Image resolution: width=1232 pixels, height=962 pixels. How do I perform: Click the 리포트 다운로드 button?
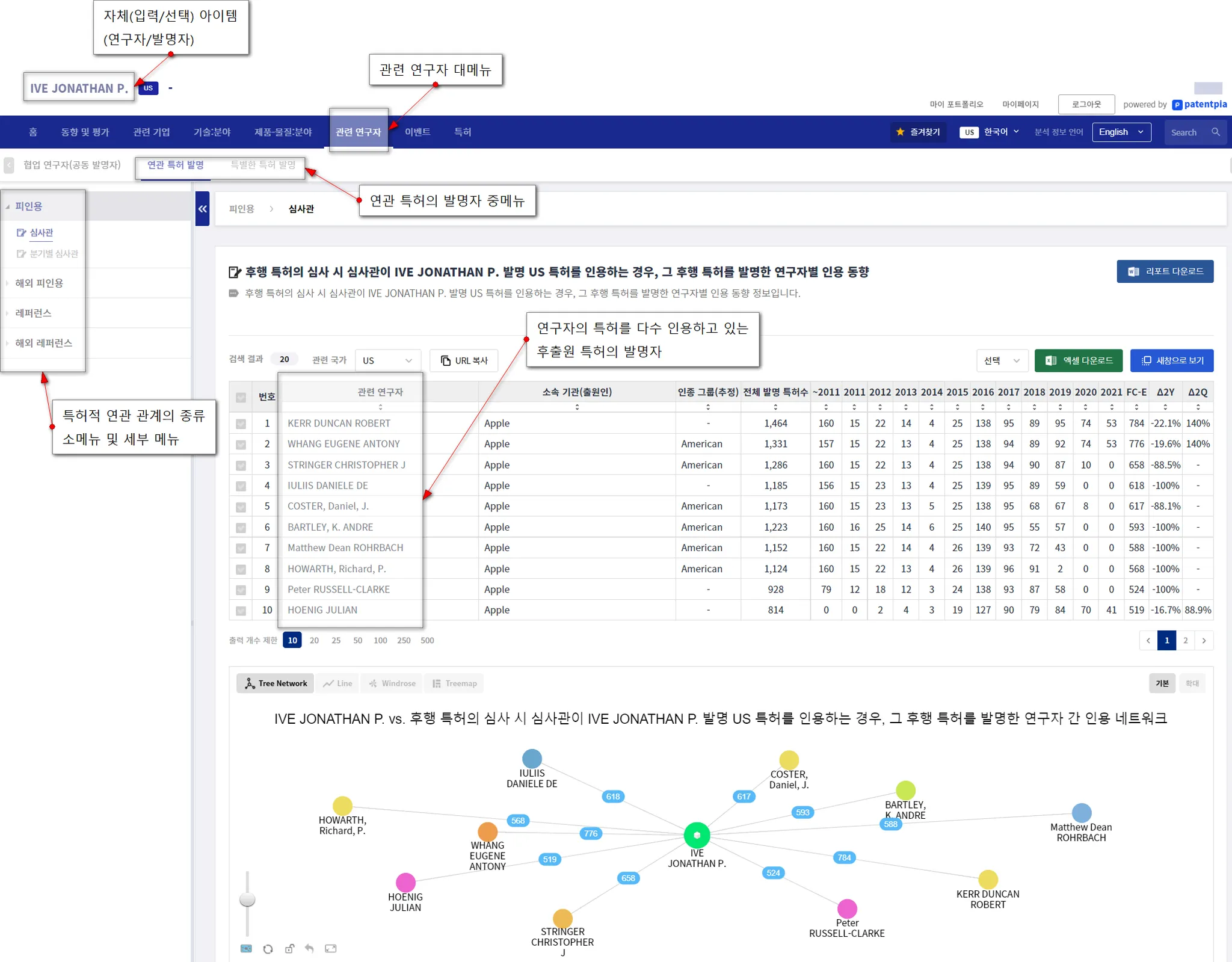(1165, 271)
